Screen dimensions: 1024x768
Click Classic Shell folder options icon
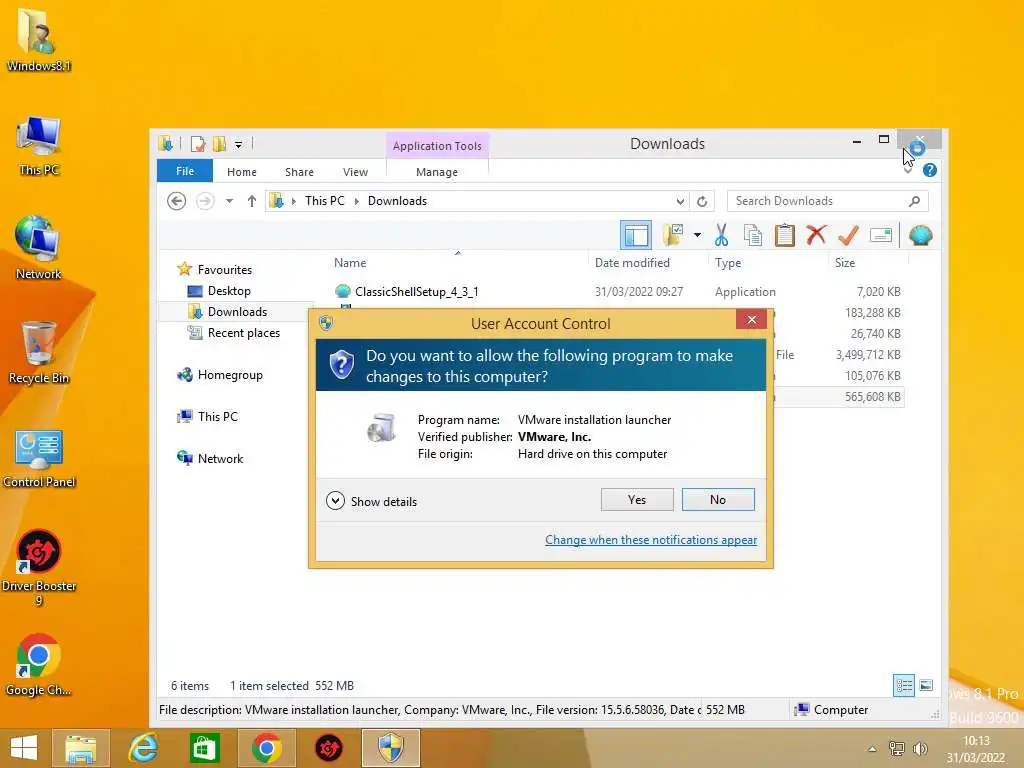(x=673, y=235)
